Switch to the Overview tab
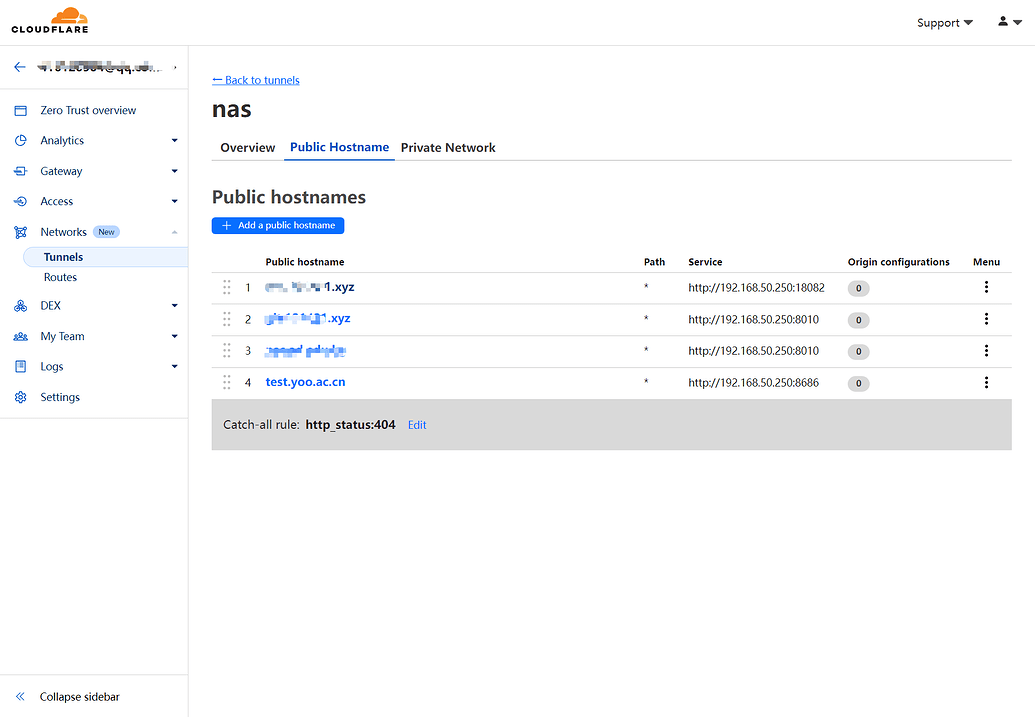 (248, 147)
